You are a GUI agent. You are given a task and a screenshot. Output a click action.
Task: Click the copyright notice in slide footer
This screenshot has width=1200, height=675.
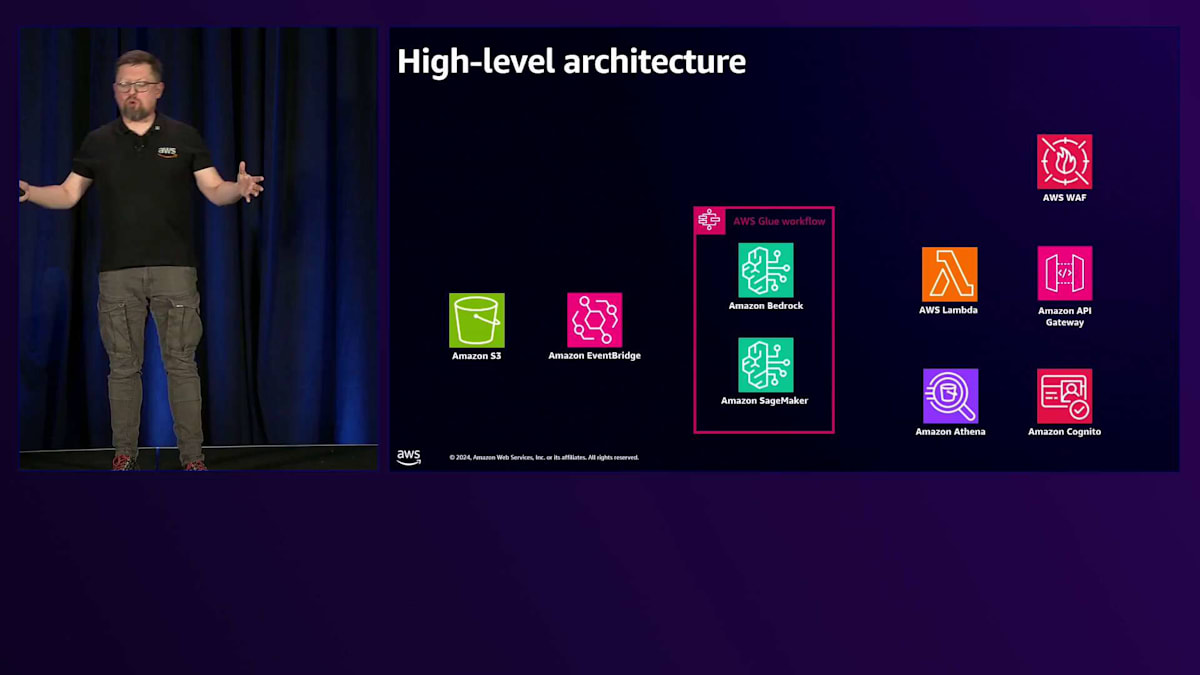point(544,458)
